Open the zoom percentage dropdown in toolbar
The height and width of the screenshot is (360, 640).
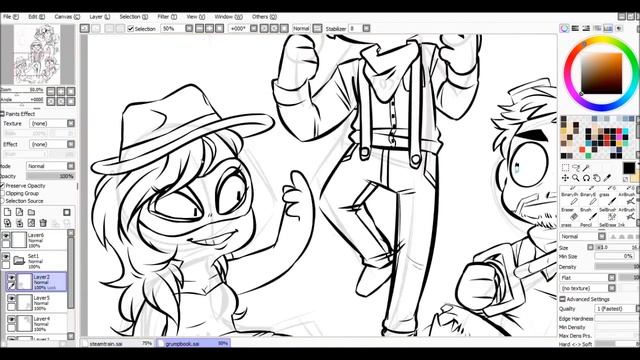(189, 29)
